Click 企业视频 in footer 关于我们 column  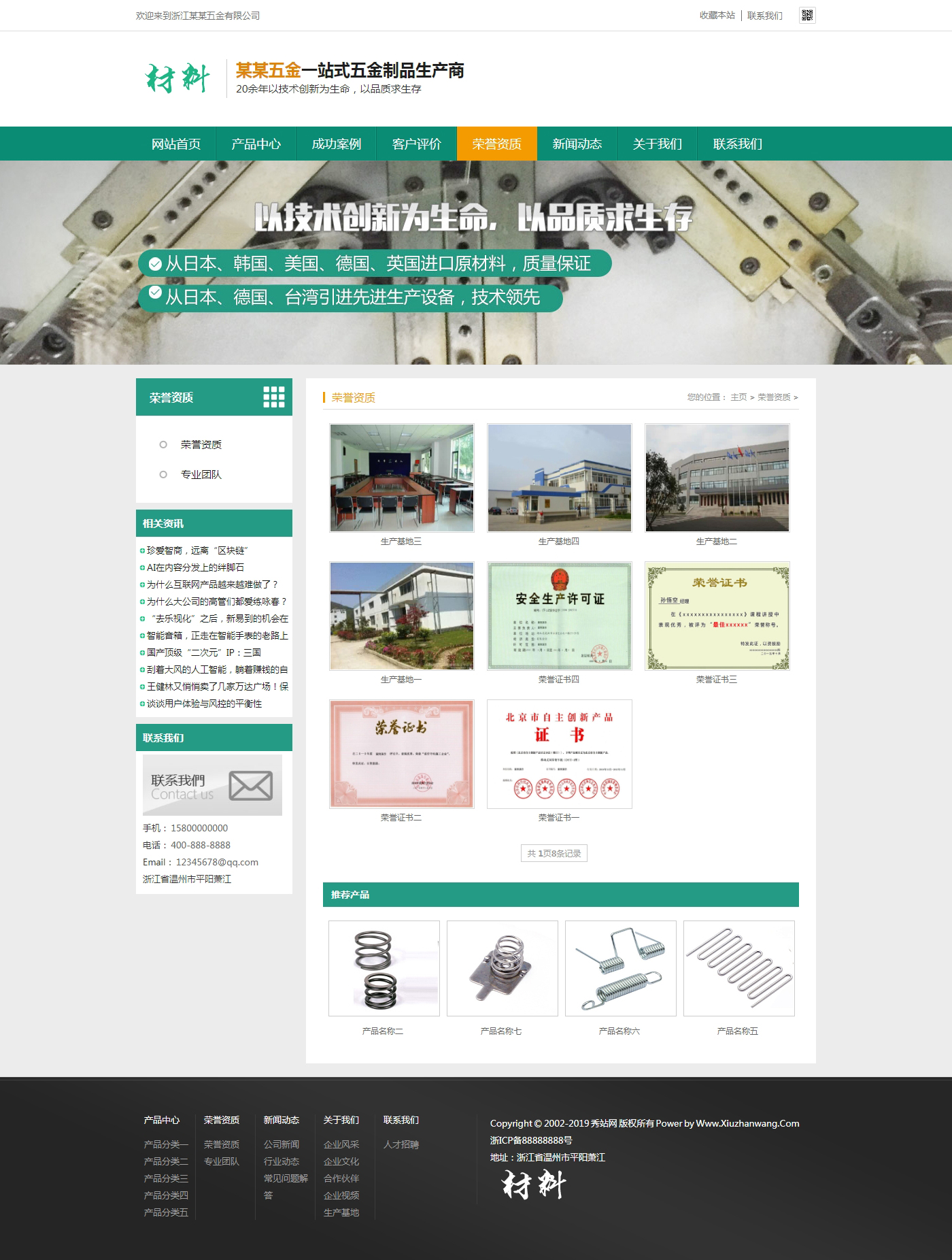(x=341, y=1195)
